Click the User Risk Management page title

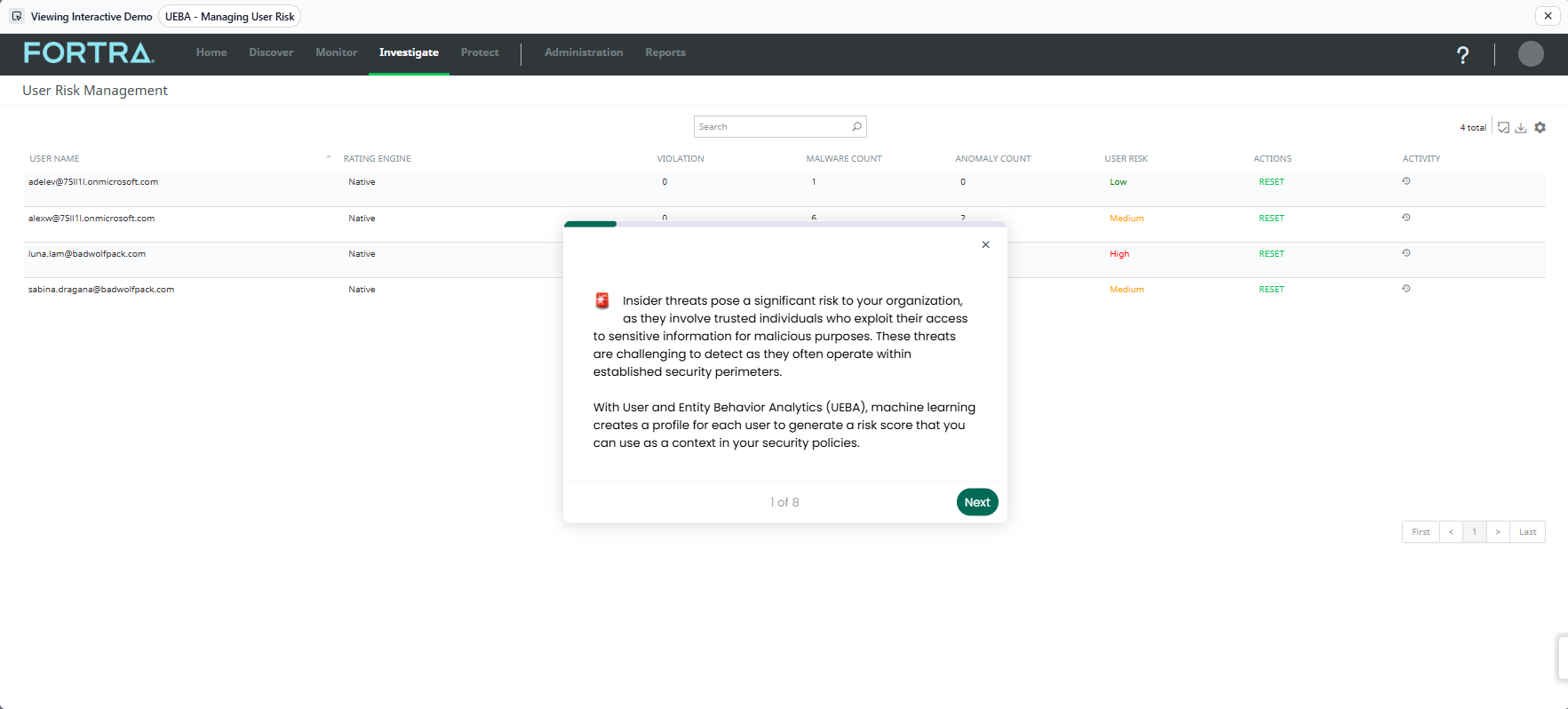[95, 91]
